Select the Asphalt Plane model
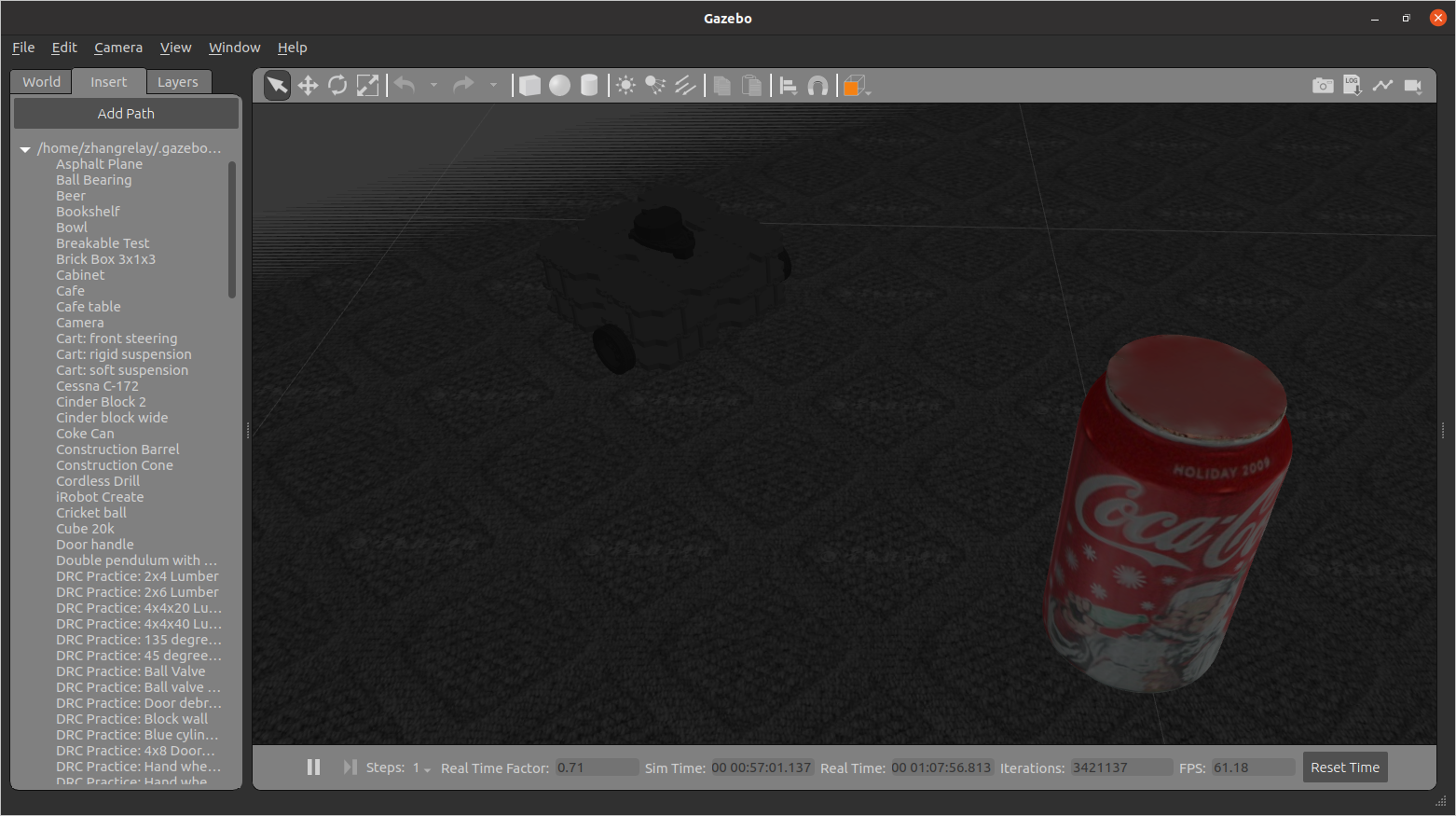The height and width of the screenshot is (816, 1456). click(99, 164)
